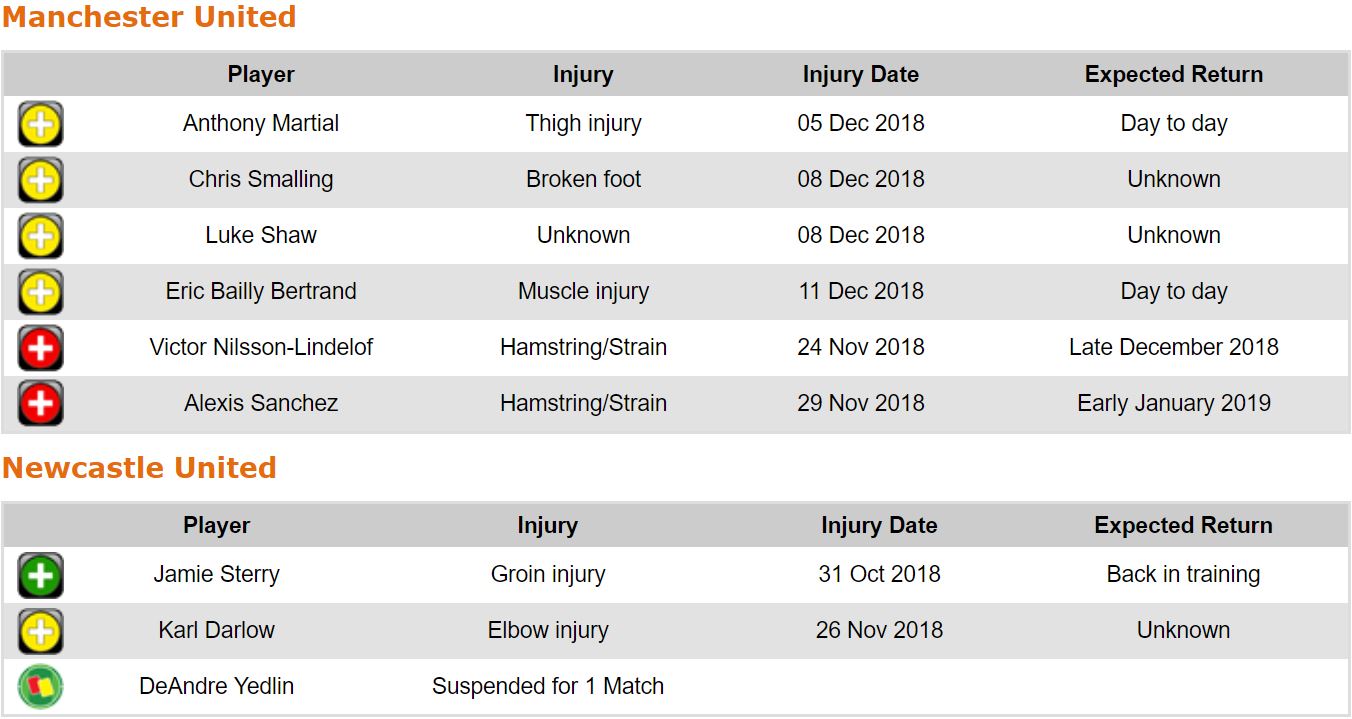1352x719 pixels.
Task: Click Expected Return header in Newcastle table
Action: 1183,525
